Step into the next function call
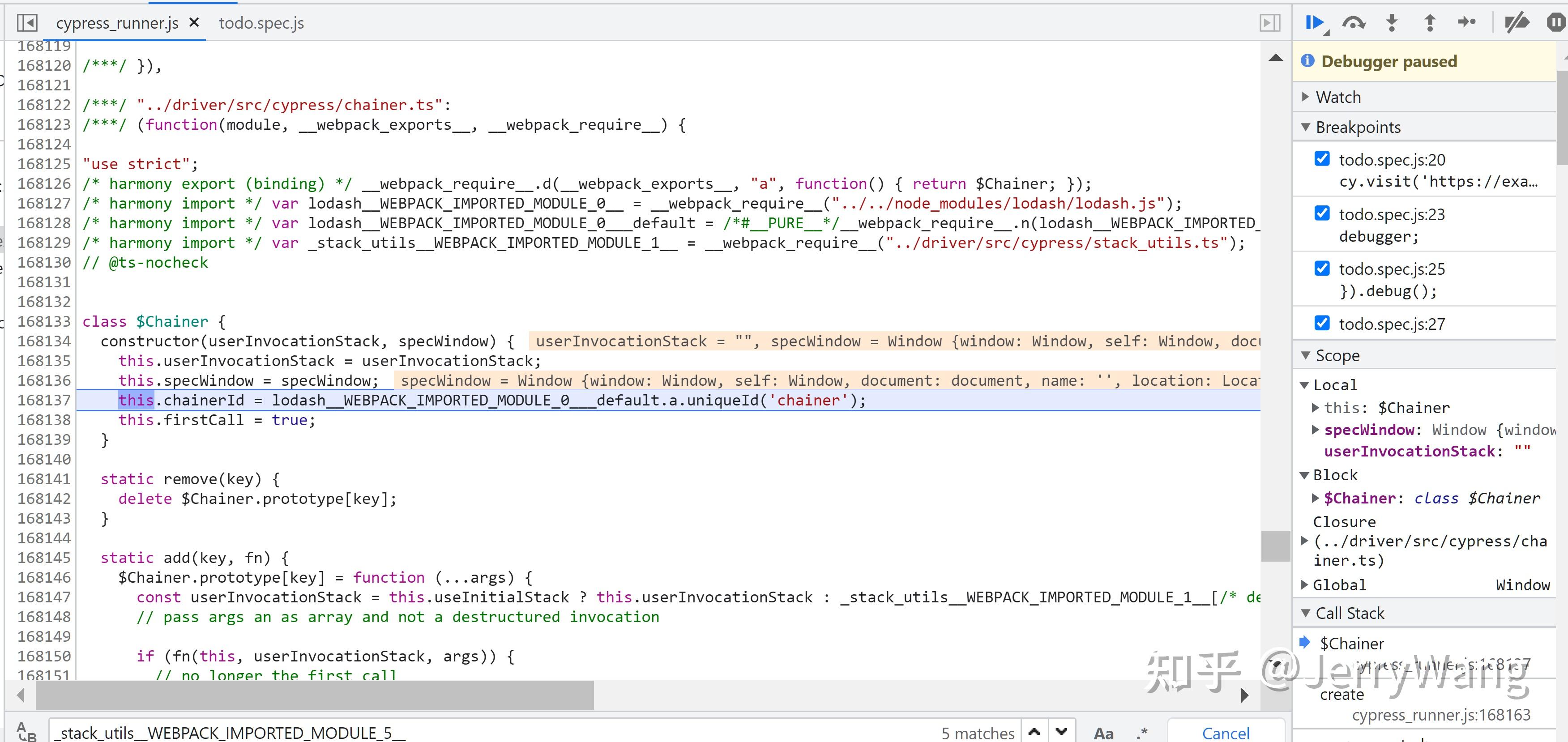This screenshot has width=1568, height=742. click(x=1392, y=23)
